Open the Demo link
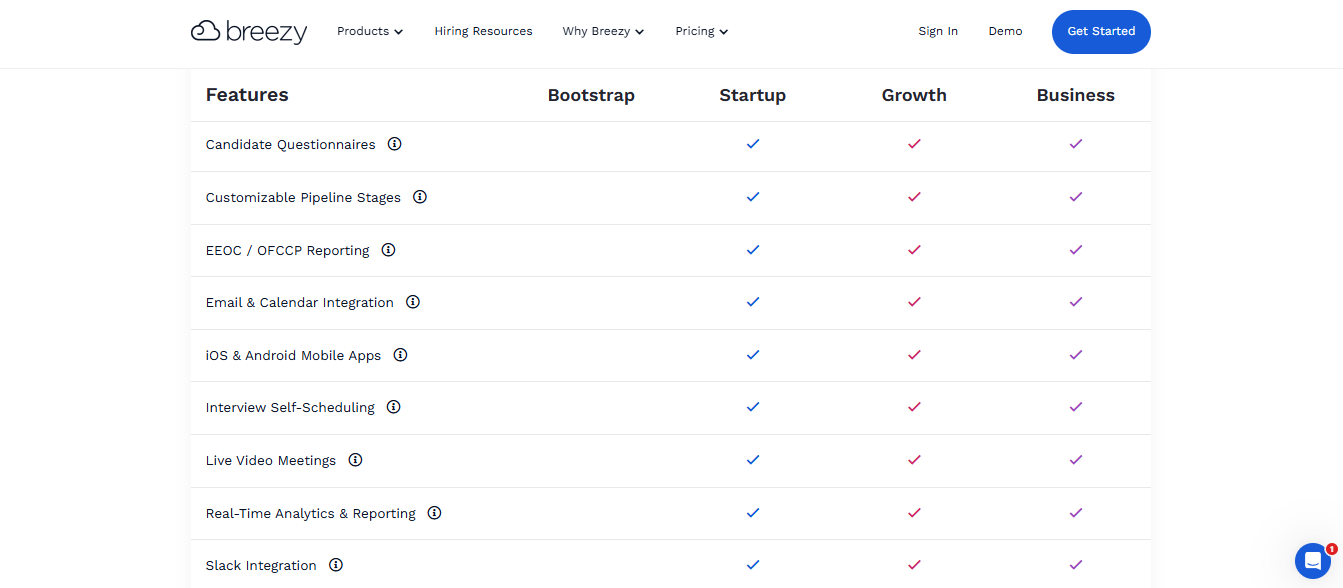Viewport: 1343px width, 588px height. pos(1005,31)
